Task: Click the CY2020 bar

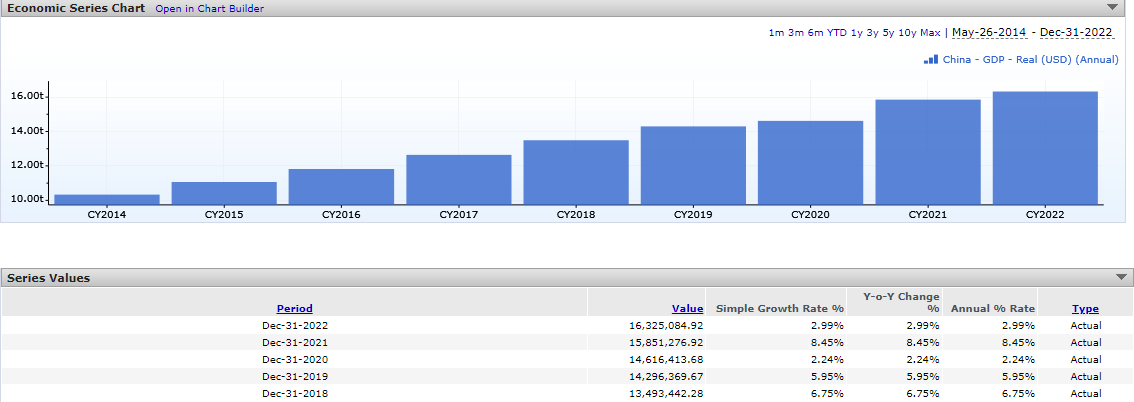Action: click(811, 163)
